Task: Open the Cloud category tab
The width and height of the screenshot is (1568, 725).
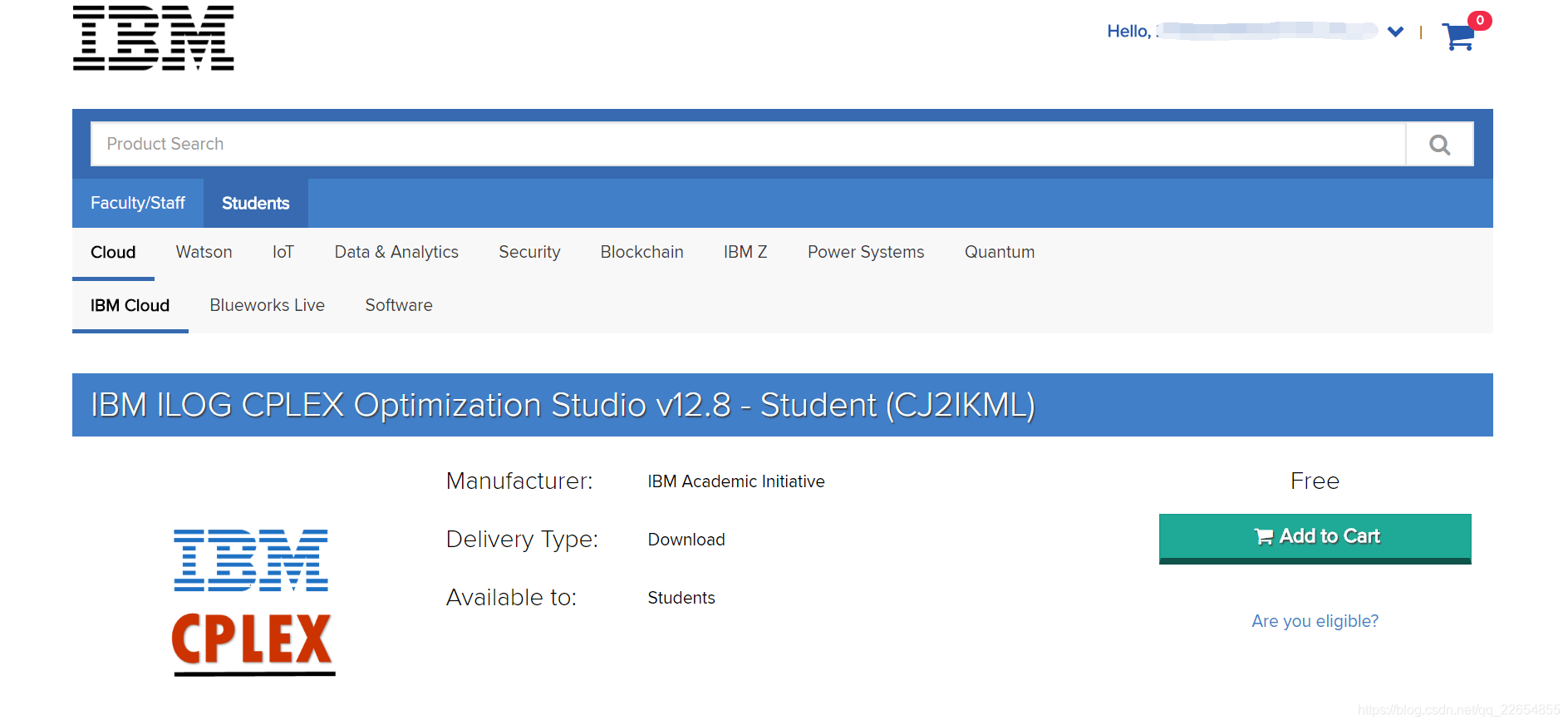Action: coord(113,253)
